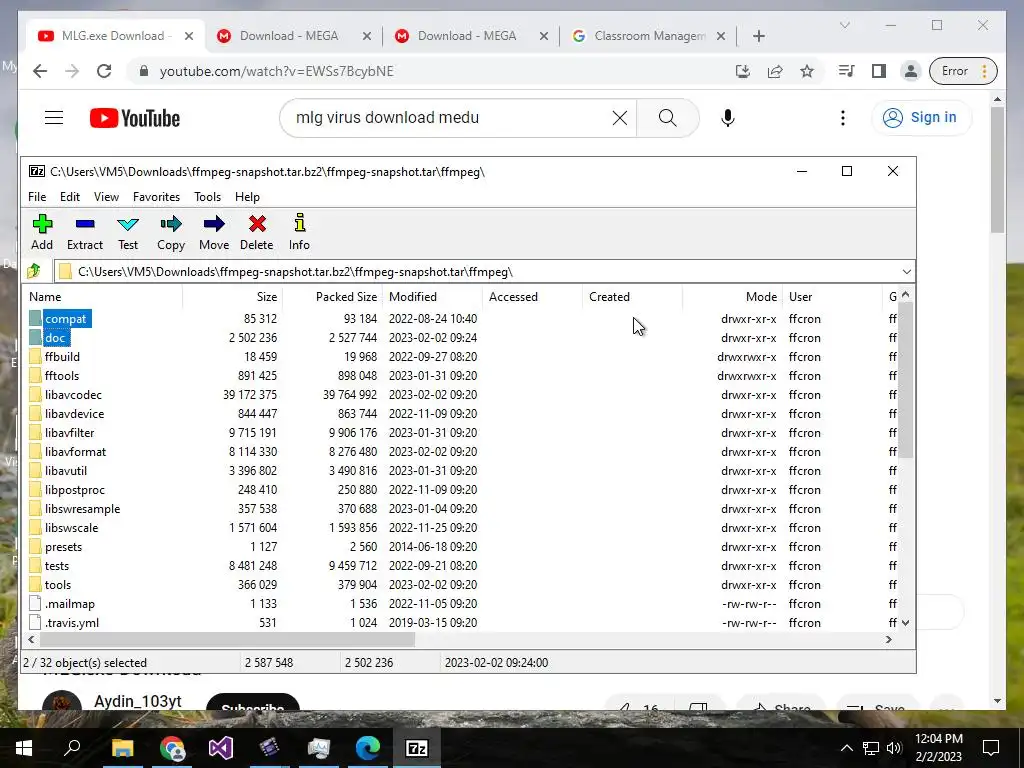The width and height of the screenshot is (1024, 768).
Task: Open the YouTube hamburger guide menu
Action: tap(54, 118)
